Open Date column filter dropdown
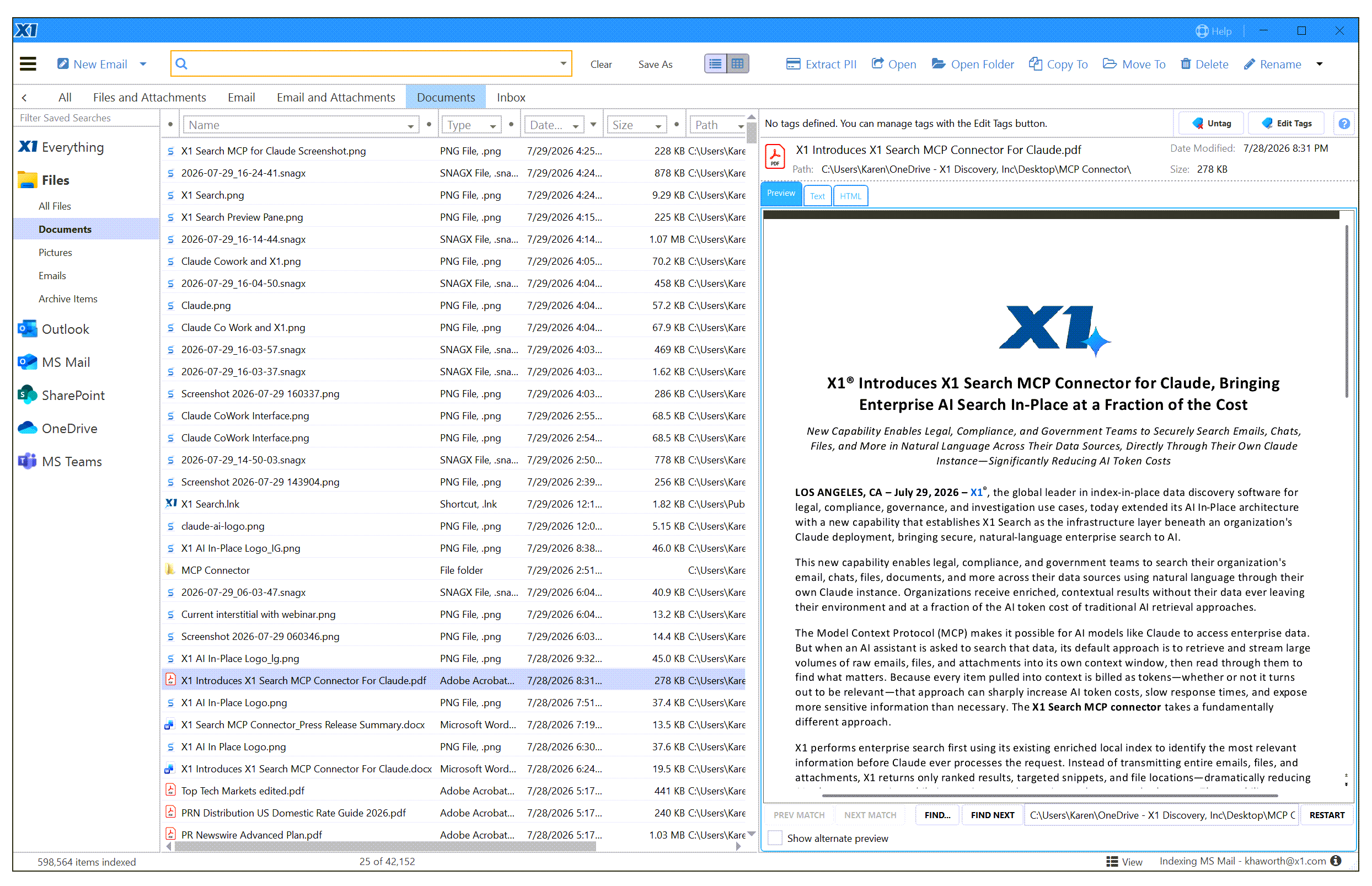 coord(575,126)
